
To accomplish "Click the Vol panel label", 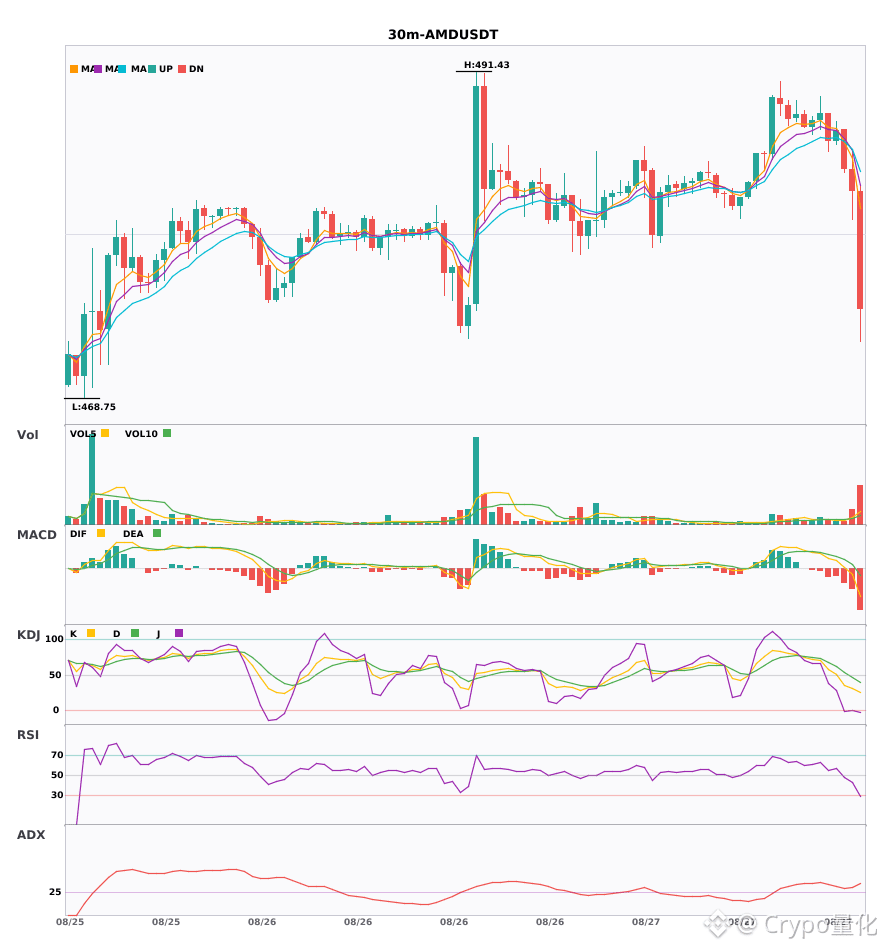I will pos(27,435).
